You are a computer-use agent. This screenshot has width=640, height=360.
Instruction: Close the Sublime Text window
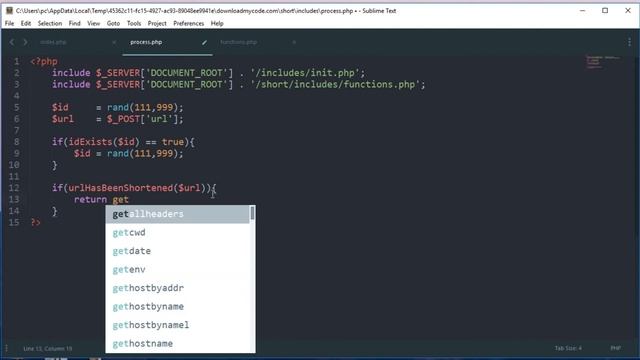[628, 11]
